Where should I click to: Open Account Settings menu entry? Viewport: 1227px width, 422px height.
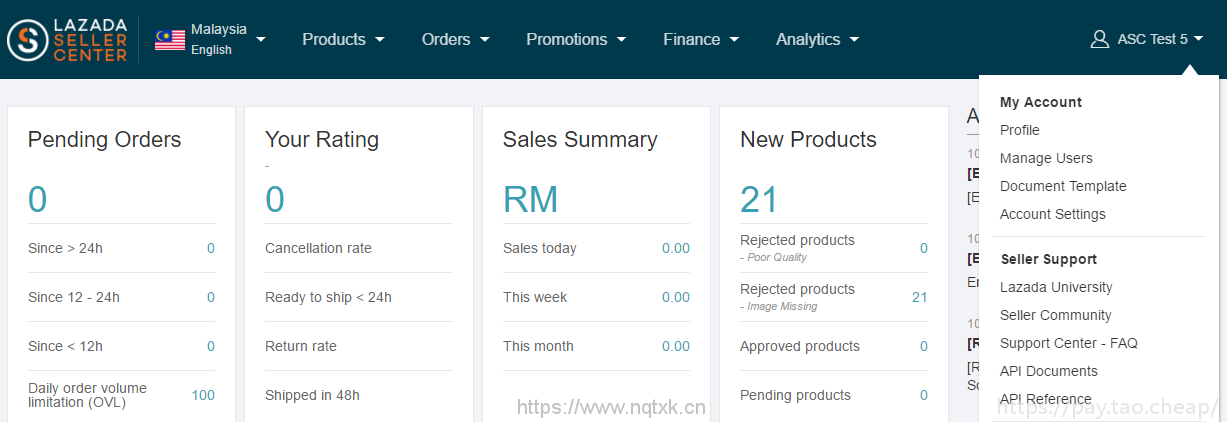[1053, 214]
